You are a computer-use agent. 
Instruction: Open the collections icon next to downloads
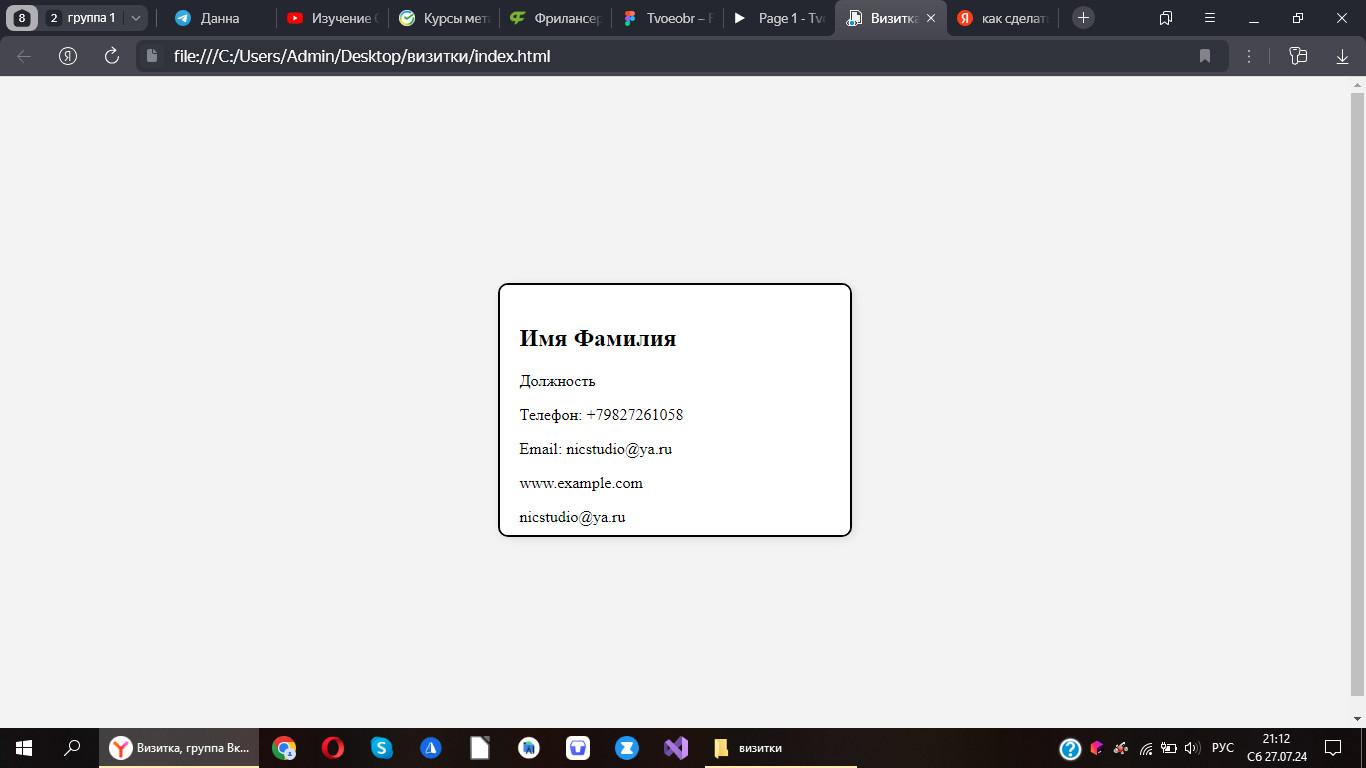(x=1298, y=56)
